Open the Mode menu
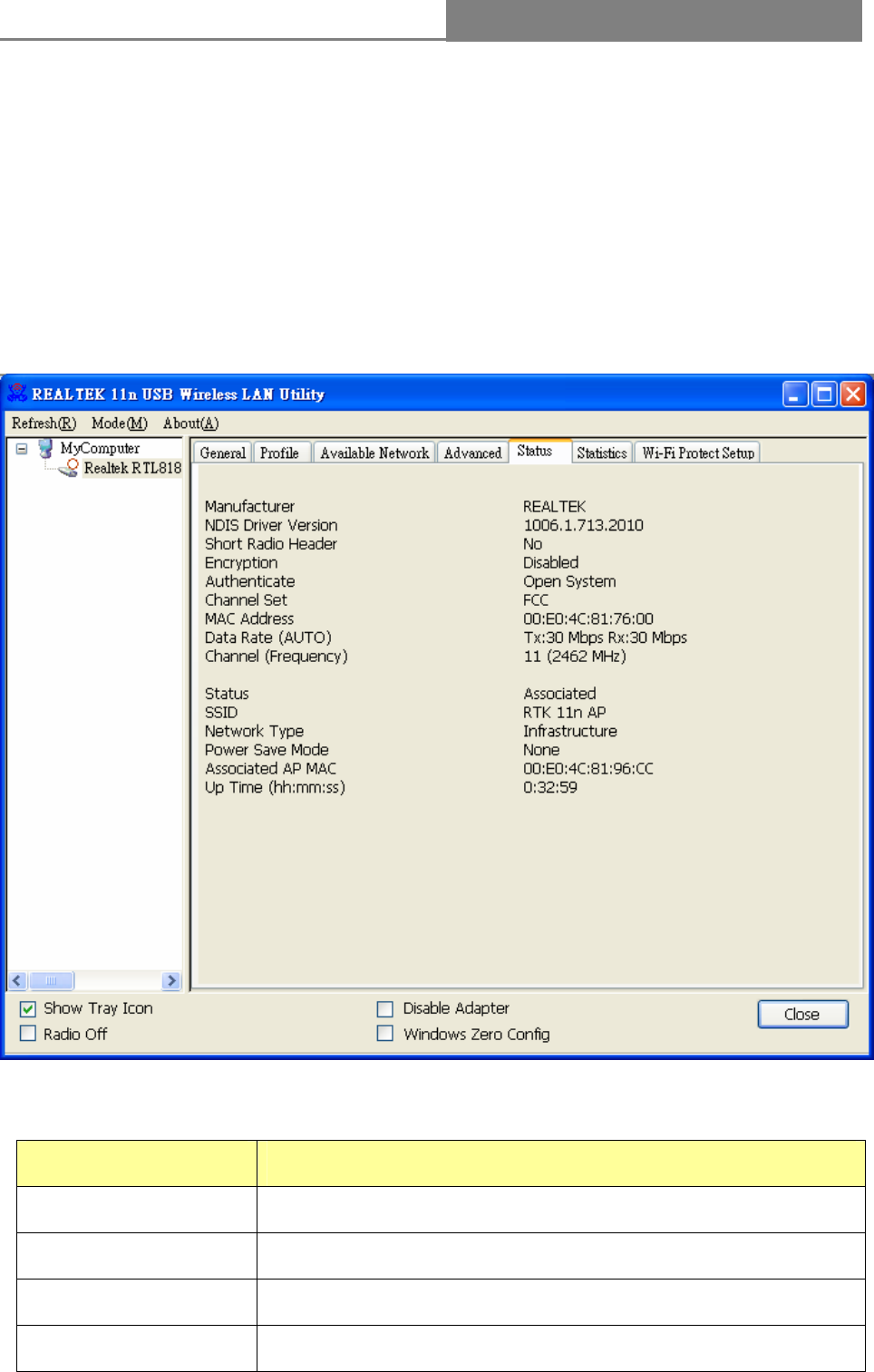874x1372 pixels. point(119,423)
